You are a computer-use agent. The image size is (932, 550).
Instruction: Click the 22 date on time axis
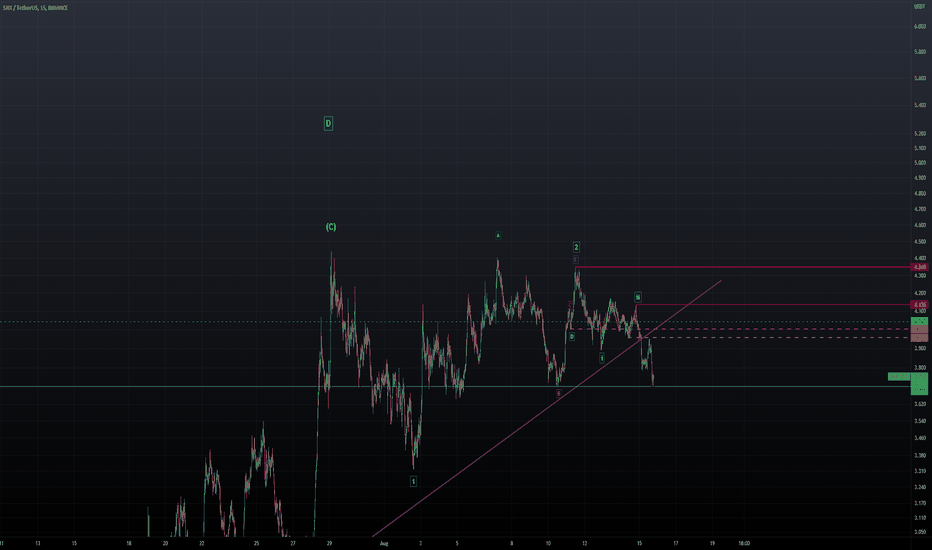pos(201,543)
